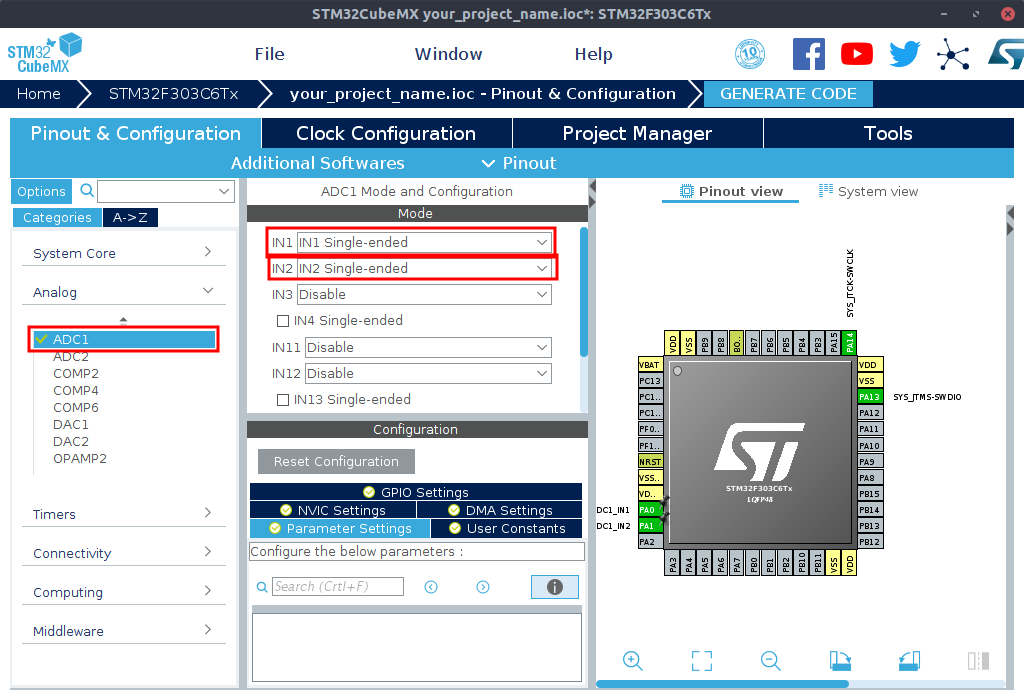This screenshot has height=700, width=1024.
Task: Expand the Middleware category
Action: point(124,631)
